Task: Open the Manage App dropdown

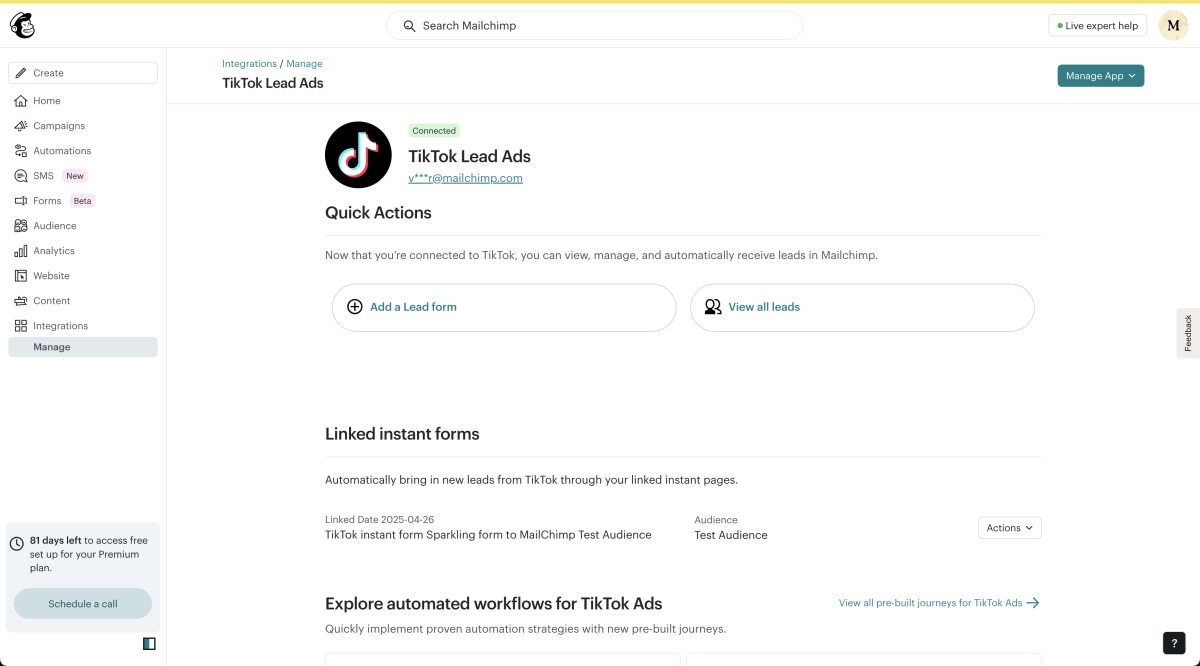Action: coord(1101,76)
